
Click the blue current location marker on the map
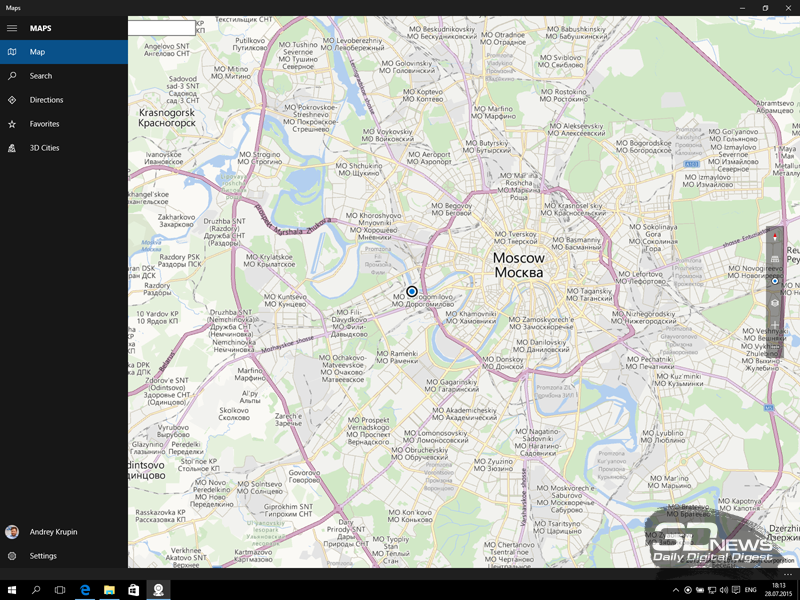[412, 291]
